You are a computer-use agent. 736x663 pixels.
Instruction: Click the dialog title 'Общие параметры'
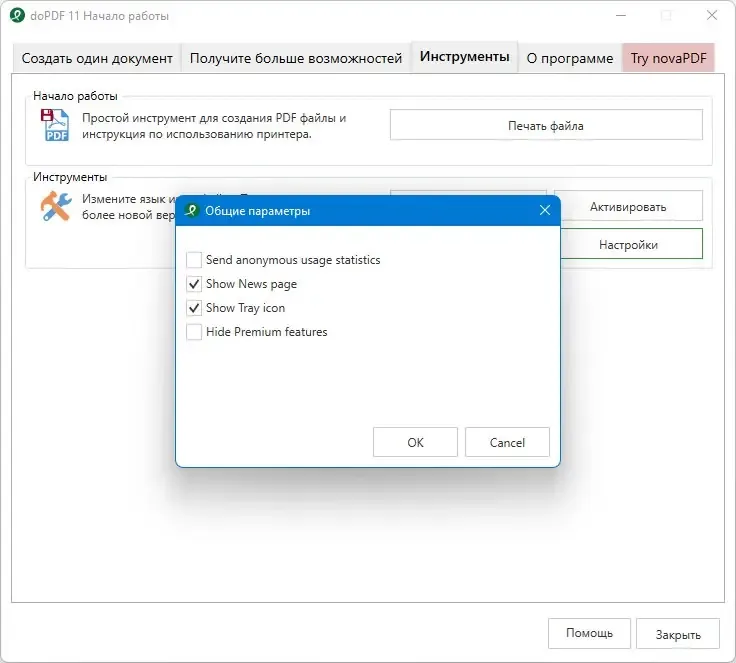[258, 211]
